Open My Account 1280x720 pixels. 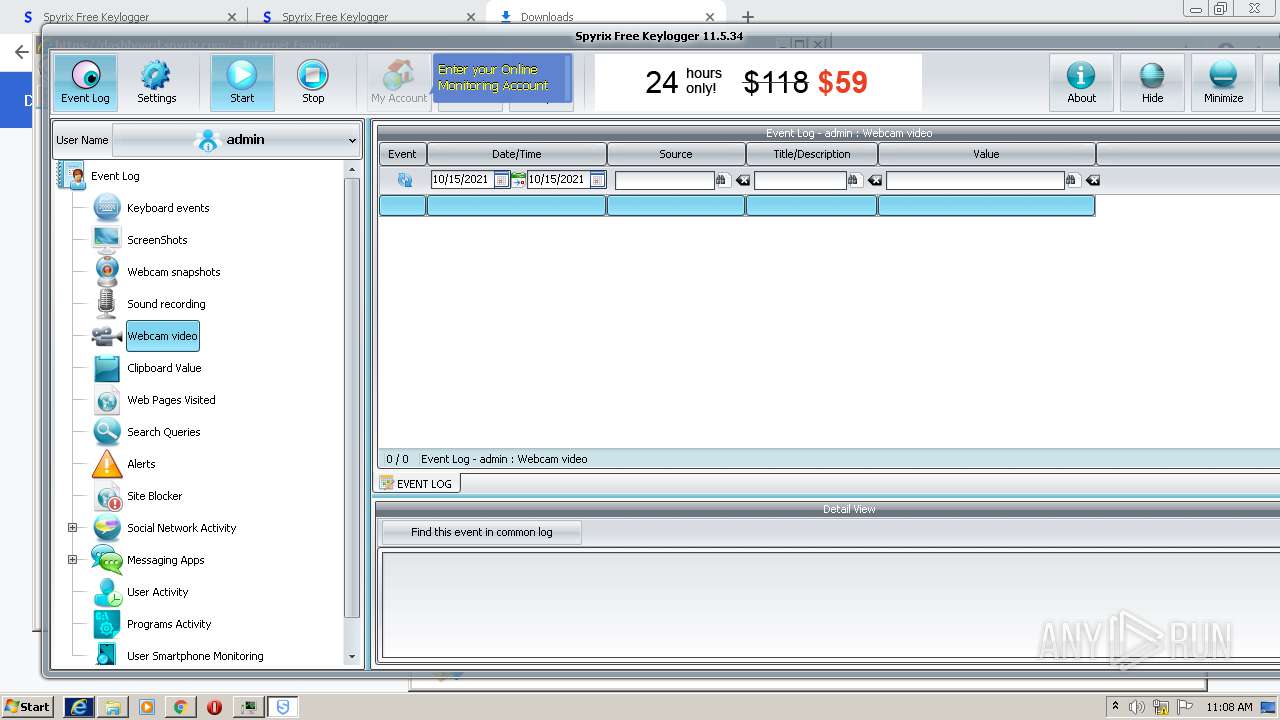pos(399,82)
